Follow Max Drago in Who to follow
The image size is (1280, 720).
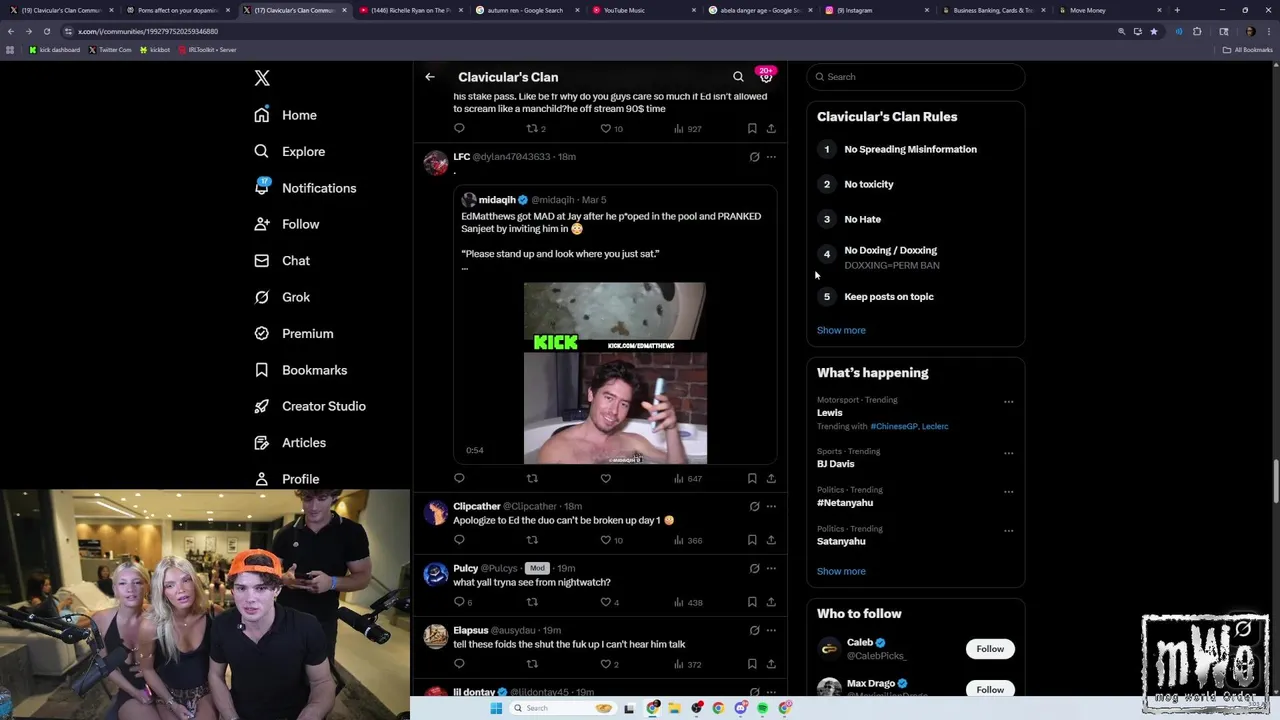[990, 689]
